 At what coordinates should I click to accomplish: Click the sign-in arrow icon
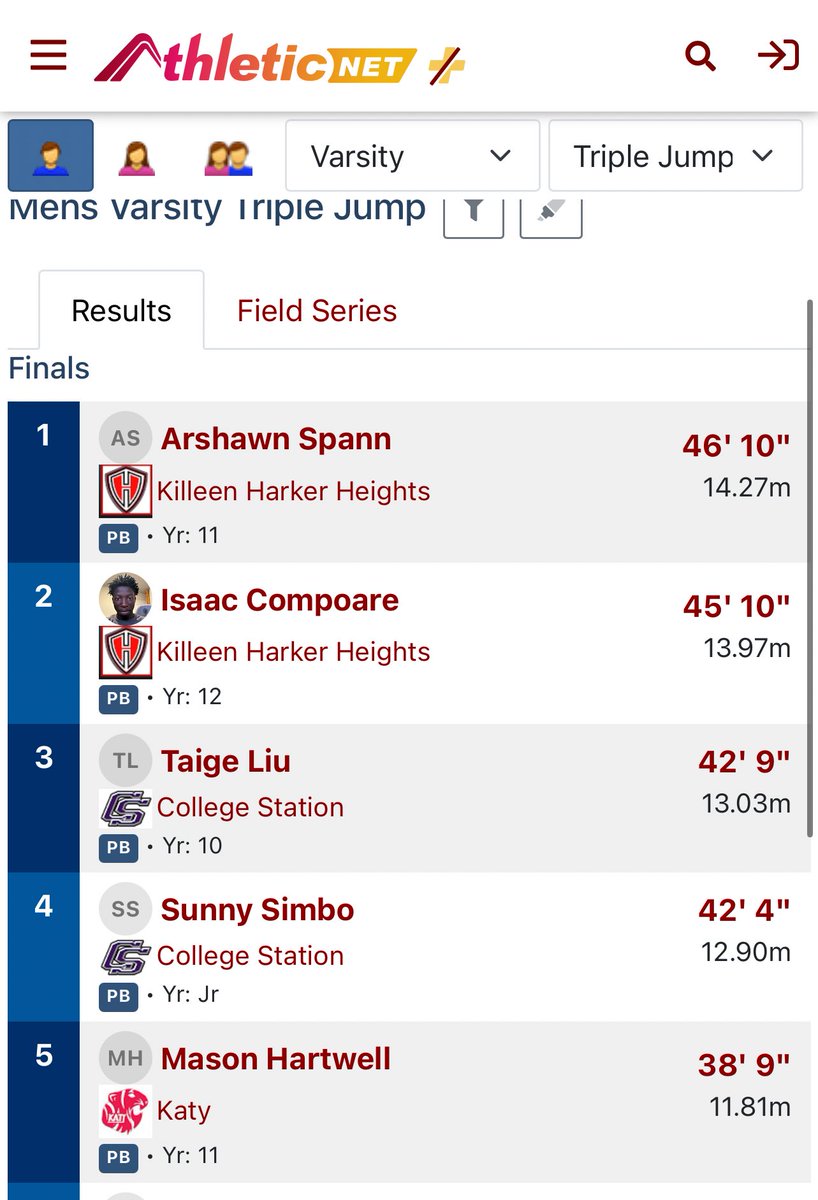pyautogui.click(x=778, y=56)
